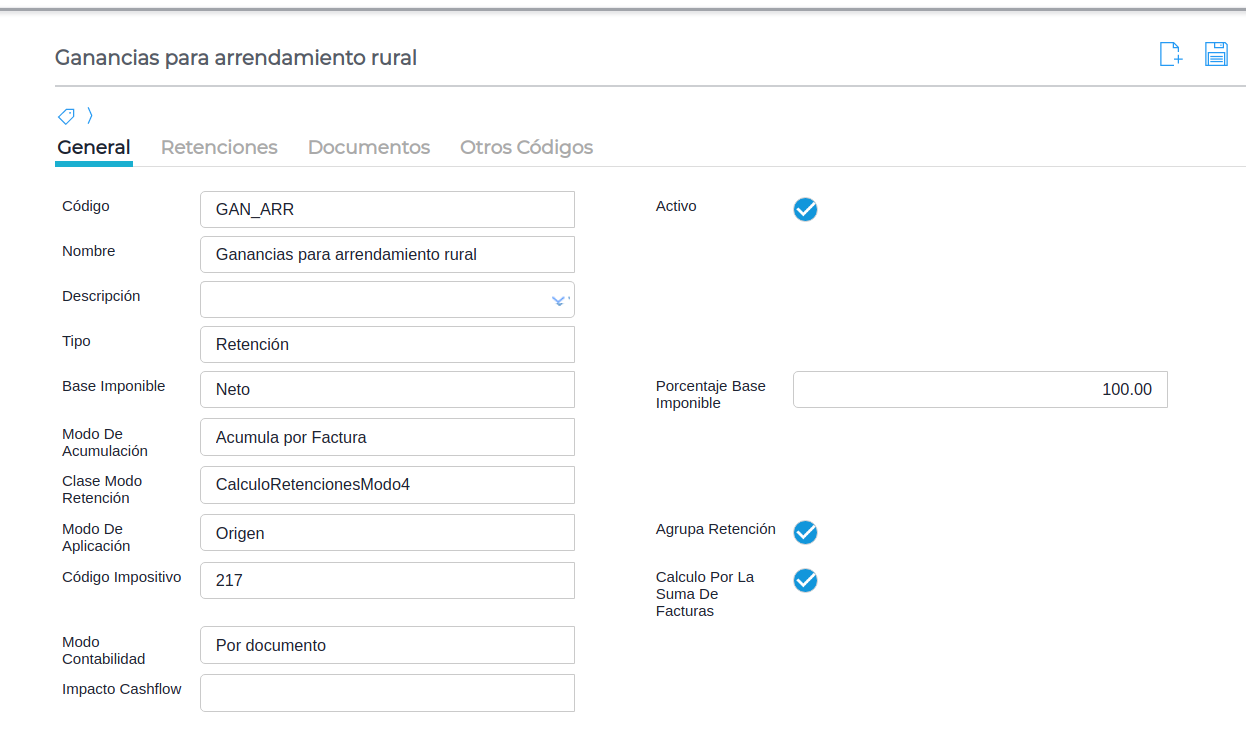Click the empty Impacto Cashflow field
This screenshot has height=732, width=1246.
pos(387,692)
